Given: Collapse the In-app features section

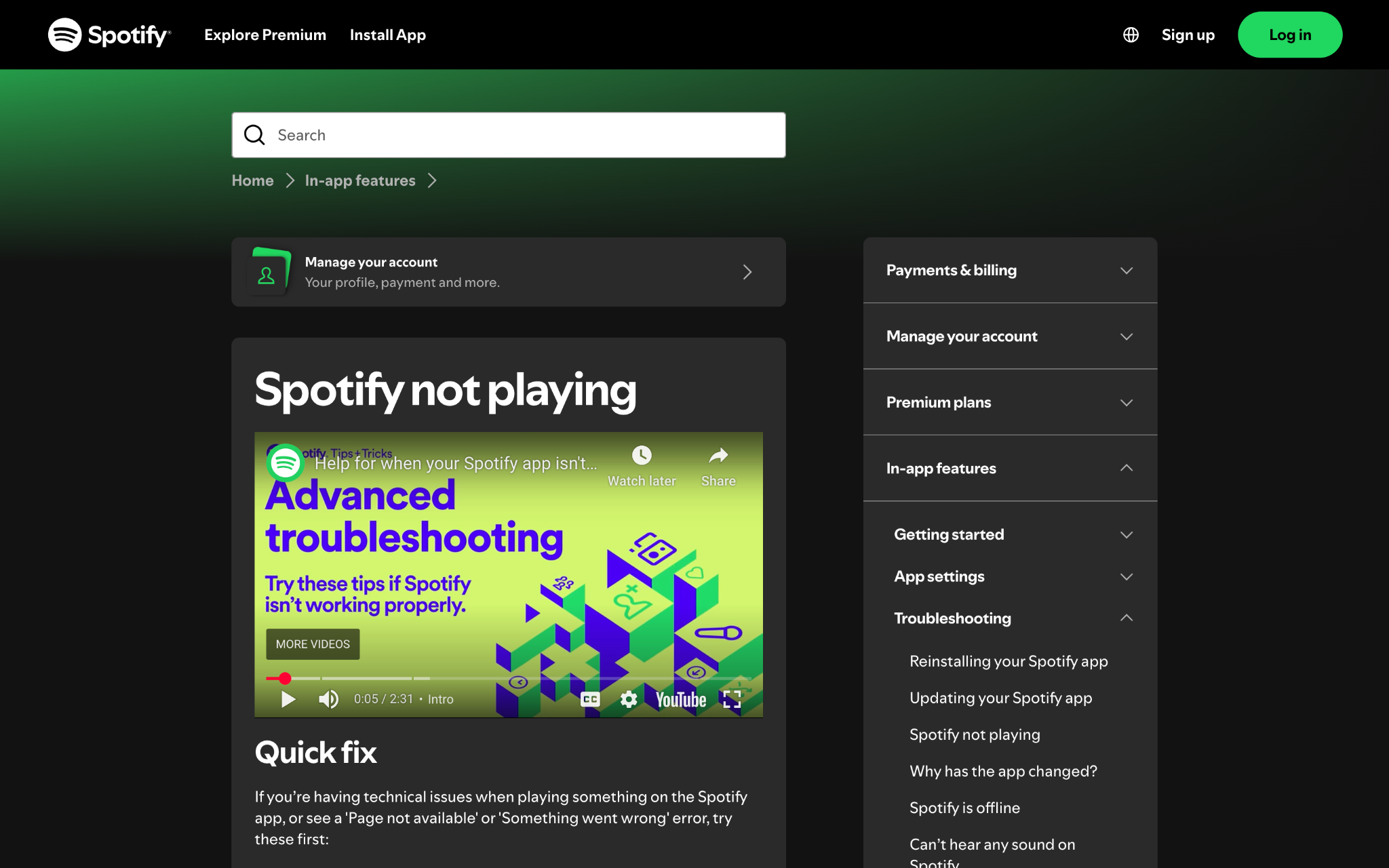Looking at the screenshot, I should pyautogui.click(x=1010, y=468).
